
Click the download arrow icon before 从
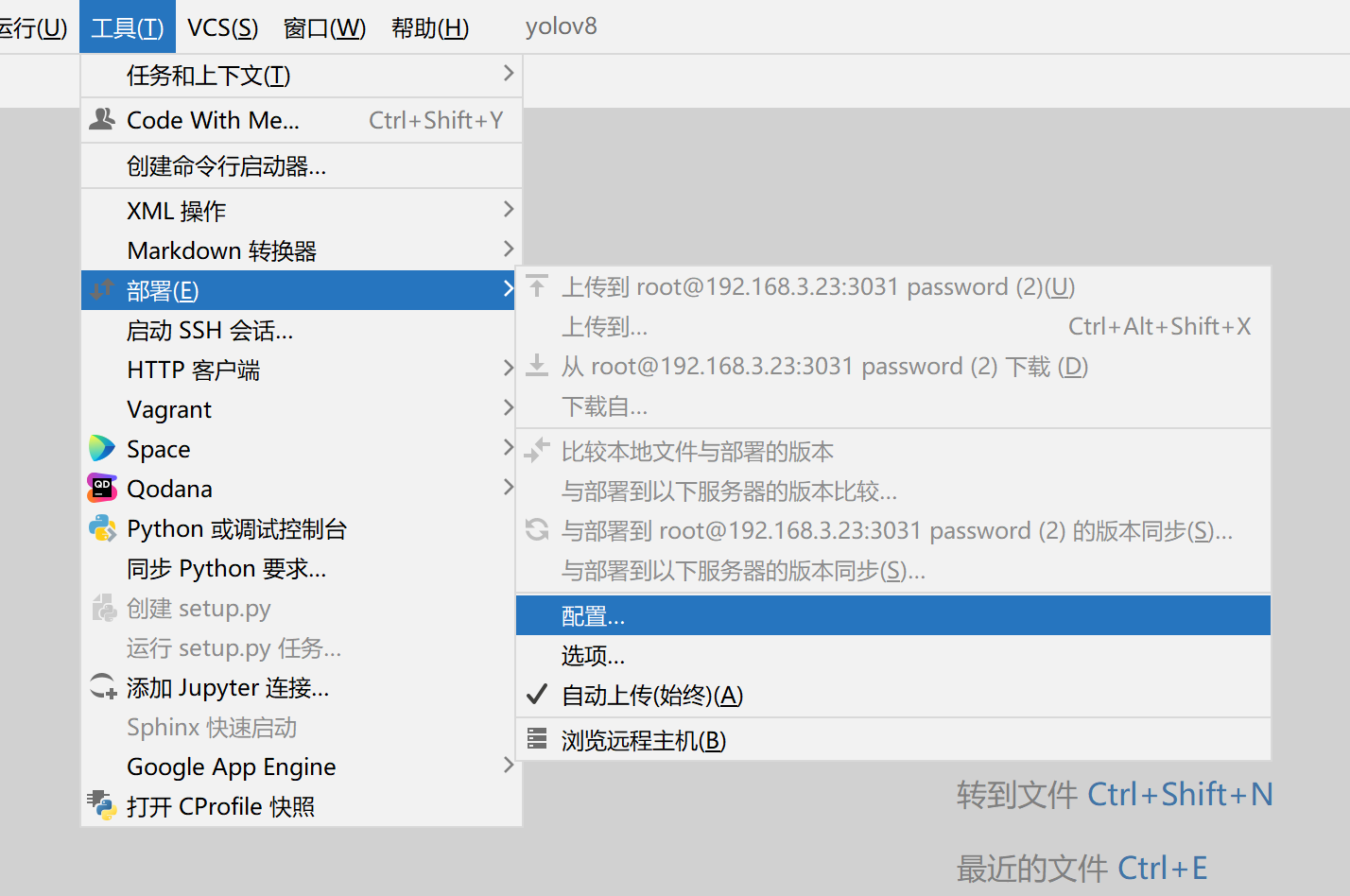click(536, 365)
